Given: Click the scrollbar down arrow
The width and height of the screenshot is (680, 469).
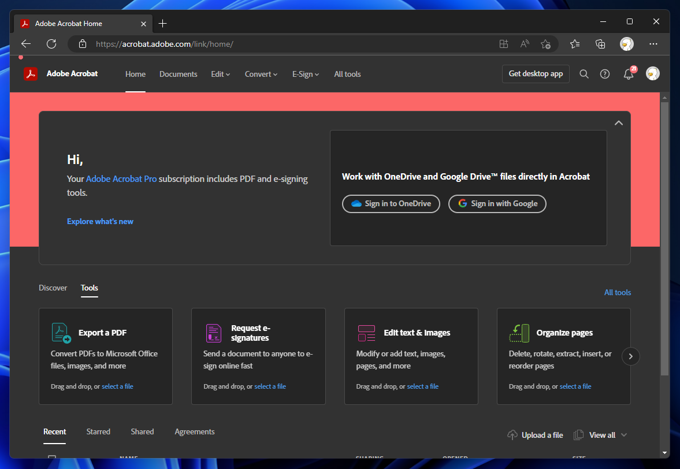Looking at the screenshot, I should 664,453.
